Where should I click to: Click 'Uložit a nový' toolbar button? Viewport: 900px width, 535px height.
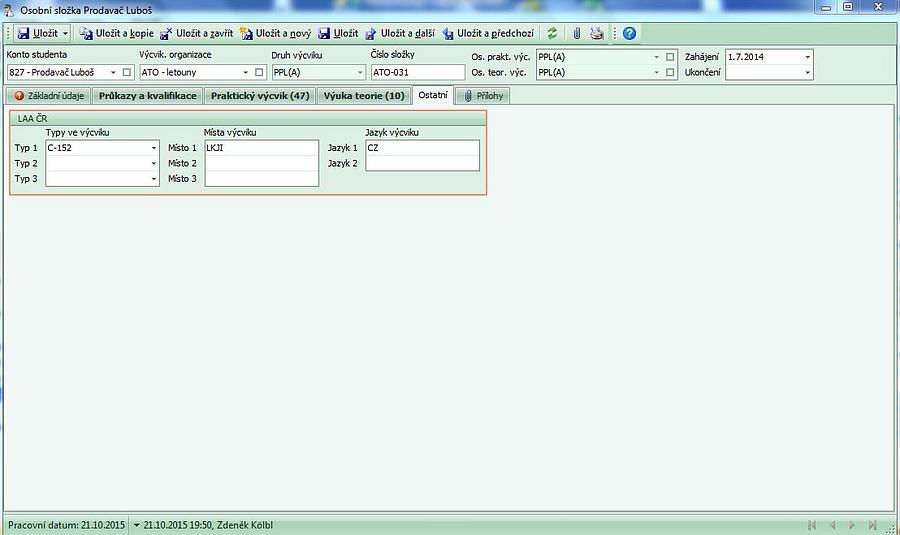tap(275, 33)
